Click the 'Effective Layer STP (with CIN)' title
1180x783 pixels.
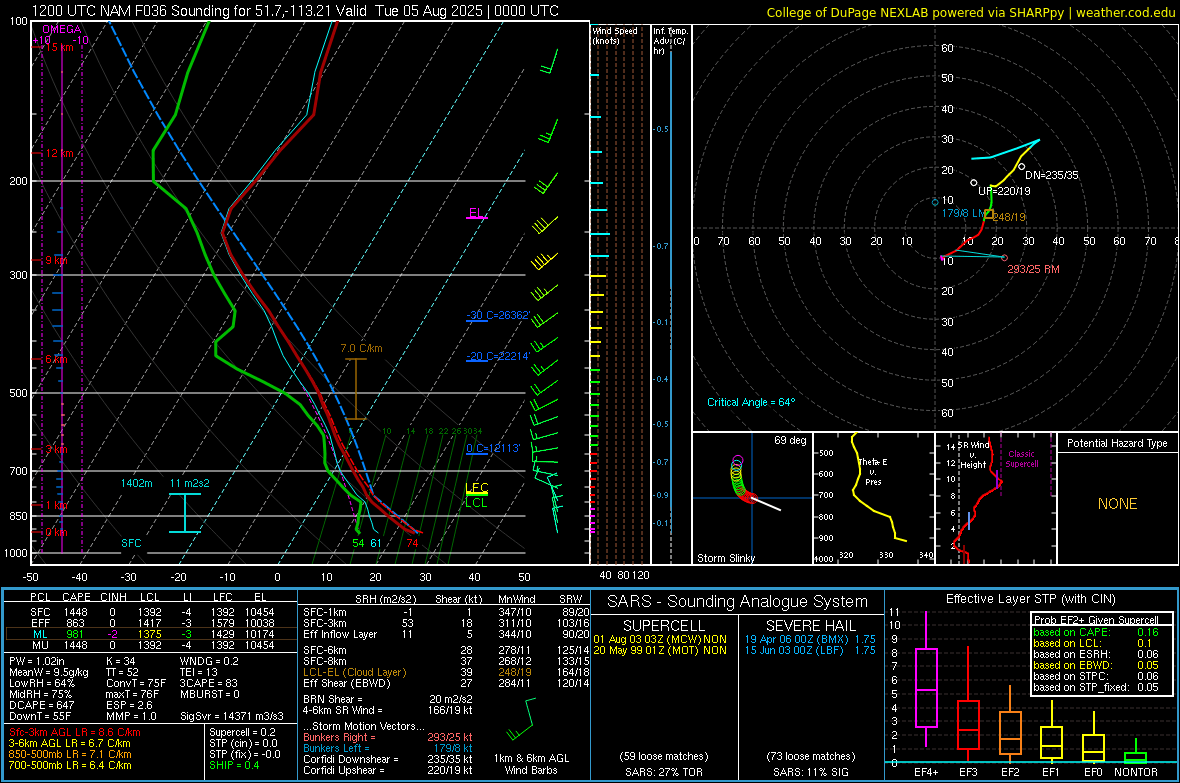coord(1030,599)
